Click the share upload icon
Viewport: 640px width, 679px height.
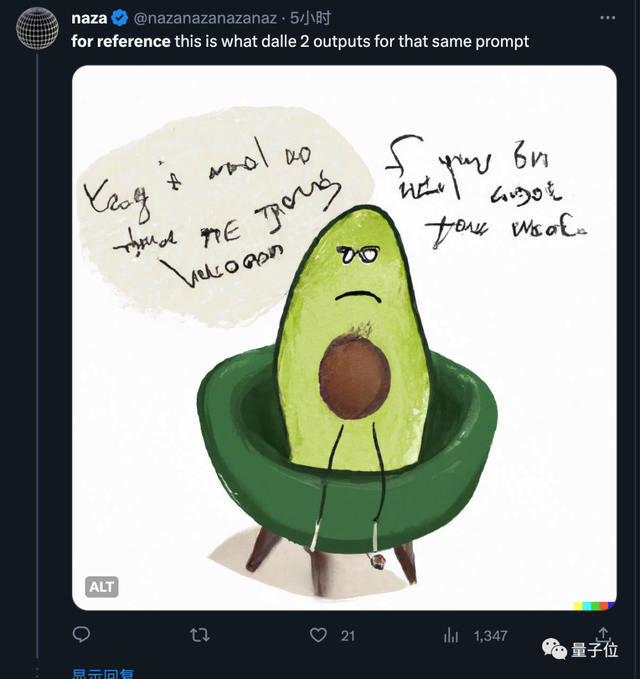click(x=604, y=631)
